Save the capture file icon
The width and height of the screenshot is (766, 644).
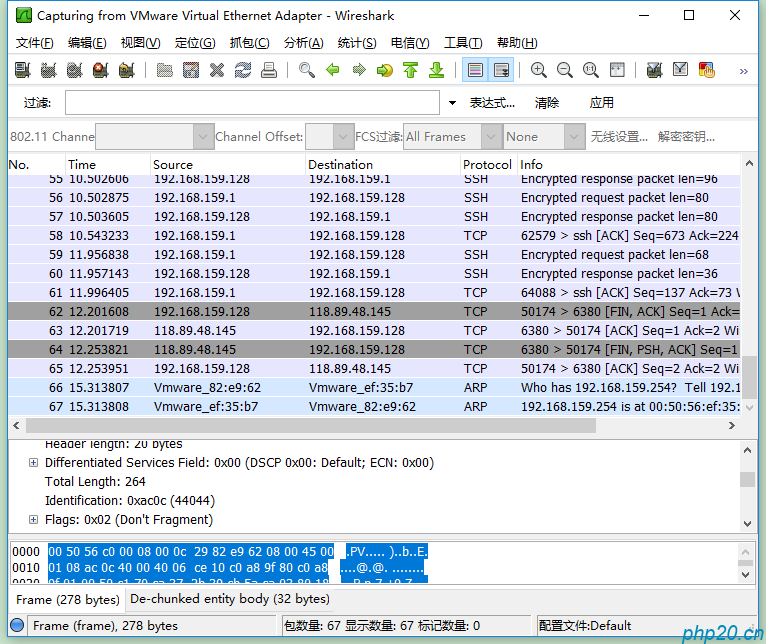click(191, 70)
